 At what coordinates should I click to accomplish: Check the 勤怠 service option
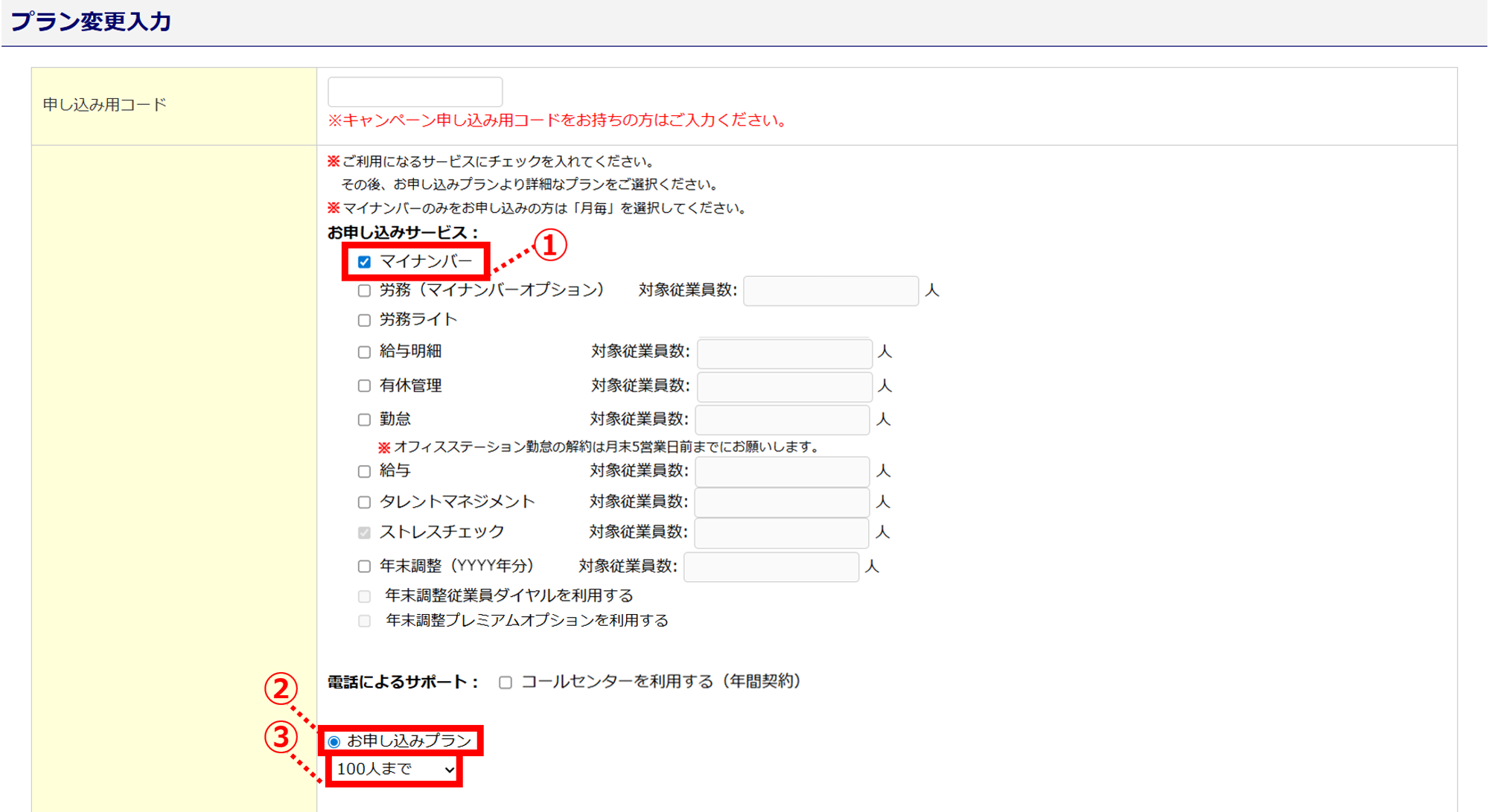point(364,420)
